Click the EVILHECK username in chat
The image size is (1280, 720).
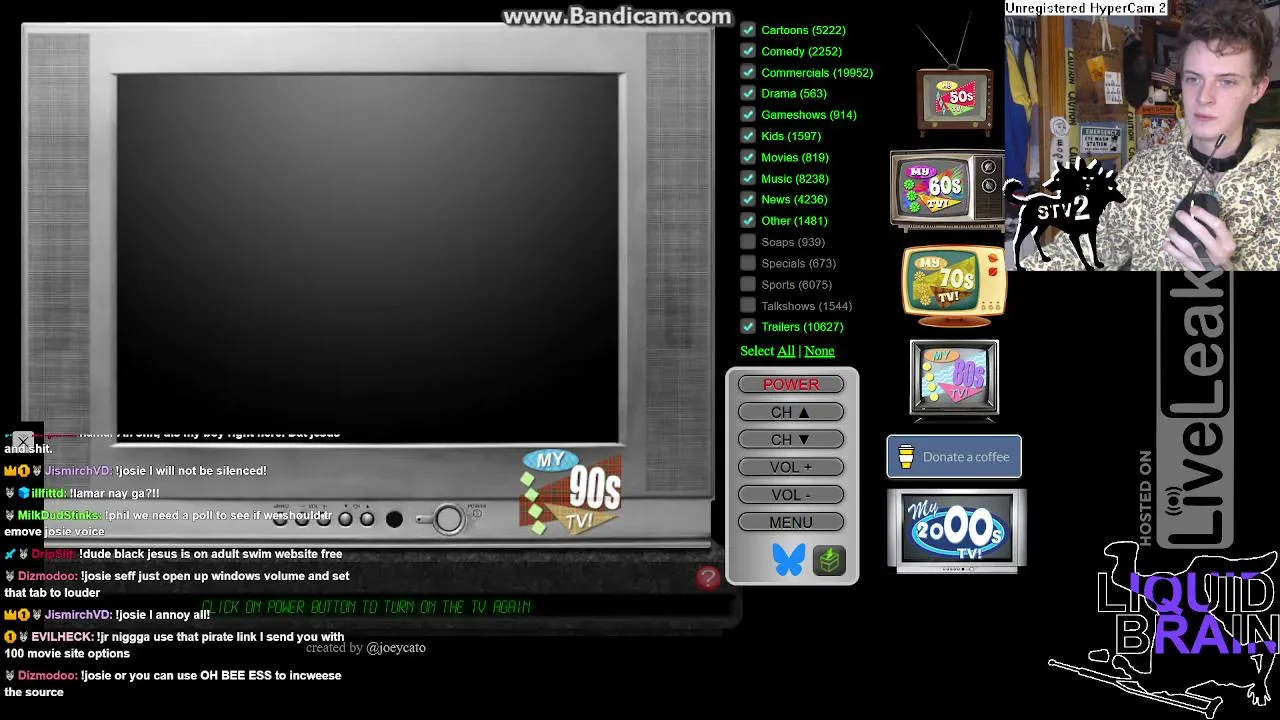(x=61, y=637)
